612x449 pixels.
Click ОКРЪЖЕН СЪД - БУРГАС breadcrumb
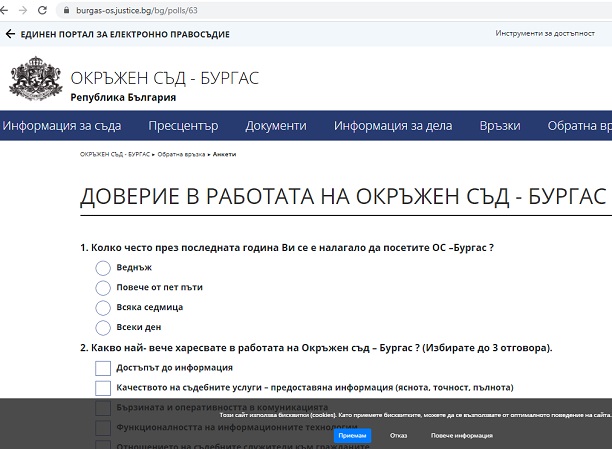pyautogui.click(x=115, y=154)
